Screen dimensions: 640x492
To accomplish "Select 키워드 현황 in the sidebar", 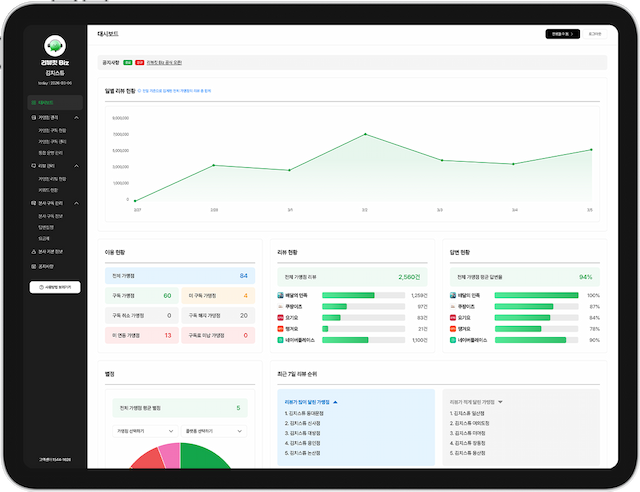I will pyautogui.click(x=47, y=189).
